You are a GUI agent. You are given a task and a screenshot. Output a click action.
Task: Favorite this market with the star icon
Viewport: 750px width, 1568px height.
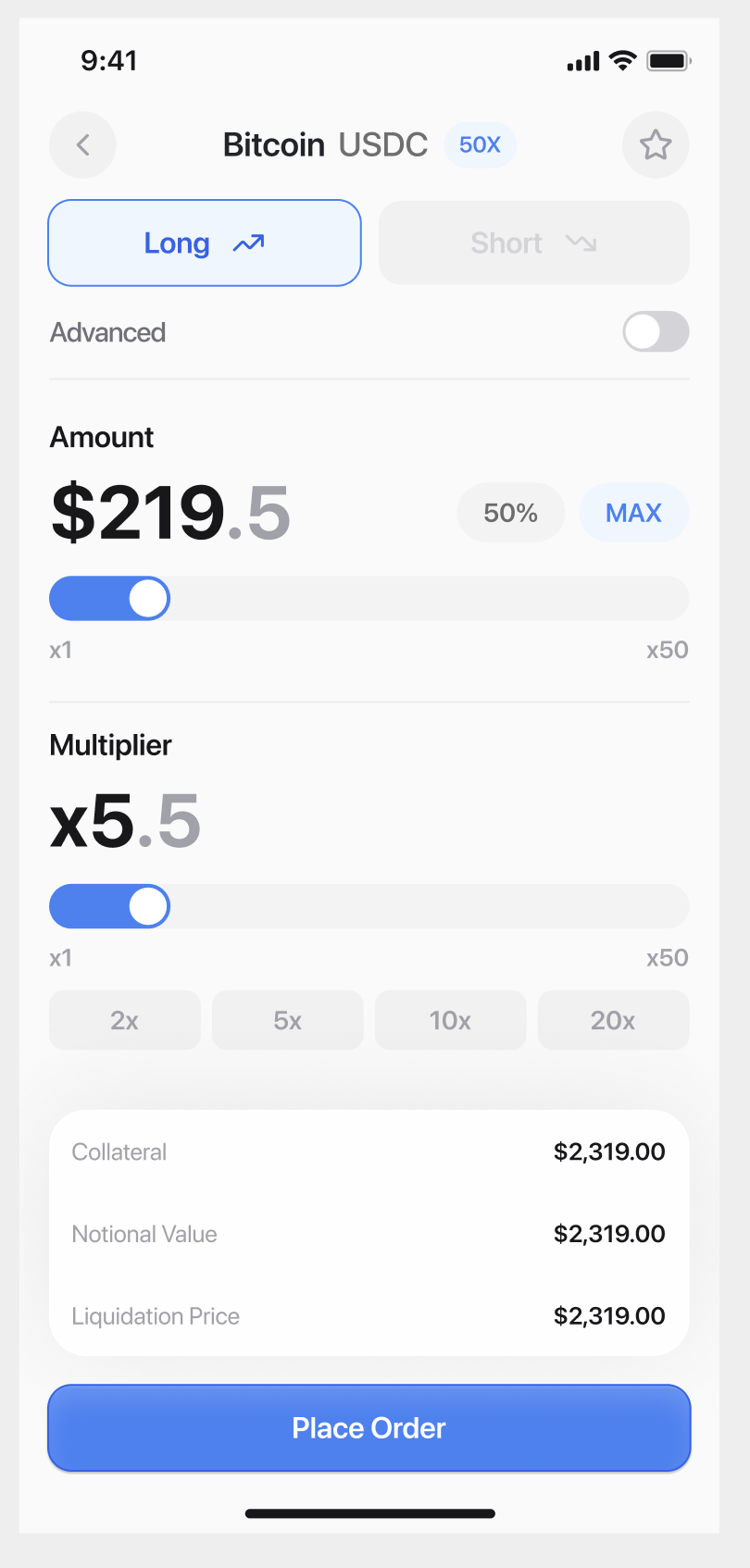[656, 144]
